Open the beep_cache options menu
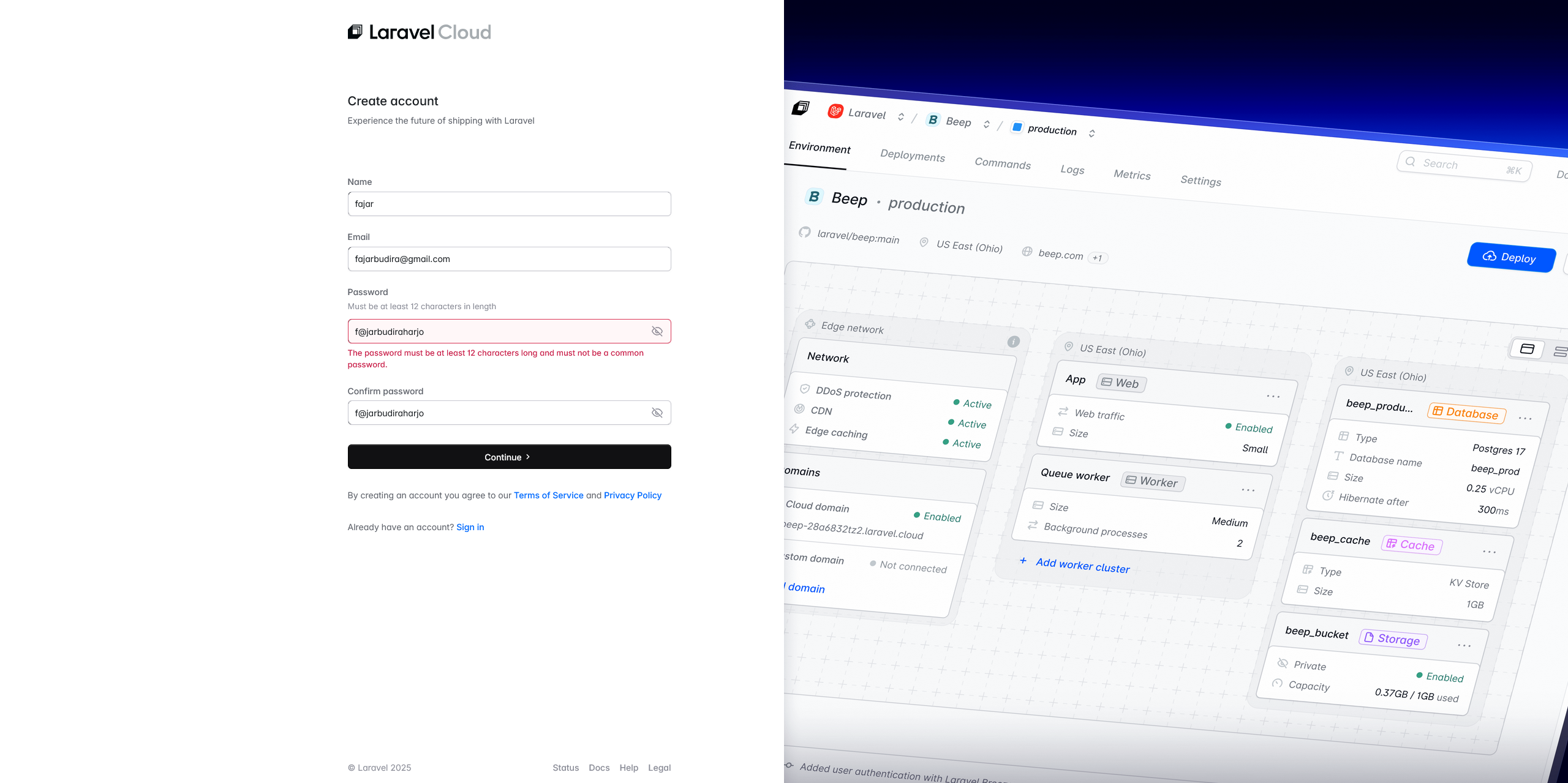Screen dimensions: 1568x783 1490,552
